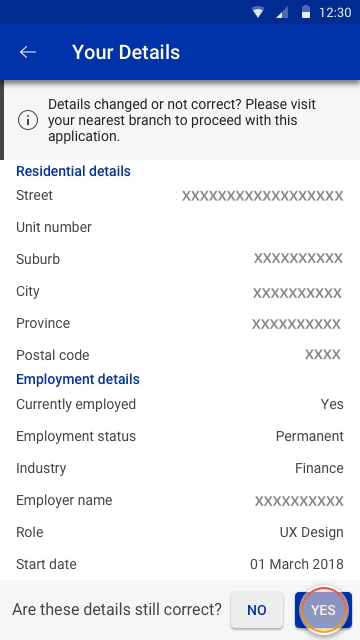Tap the Start date 01 March 2018

297,564
